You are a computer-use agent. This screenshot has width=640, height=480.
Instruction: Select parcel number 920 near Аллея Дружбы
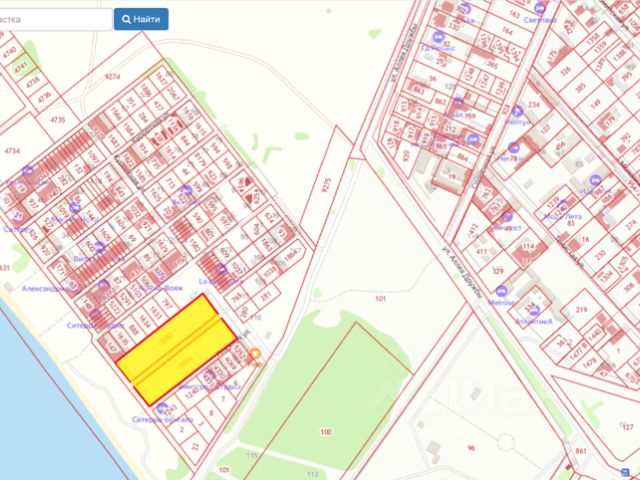[x=406, y=156]
